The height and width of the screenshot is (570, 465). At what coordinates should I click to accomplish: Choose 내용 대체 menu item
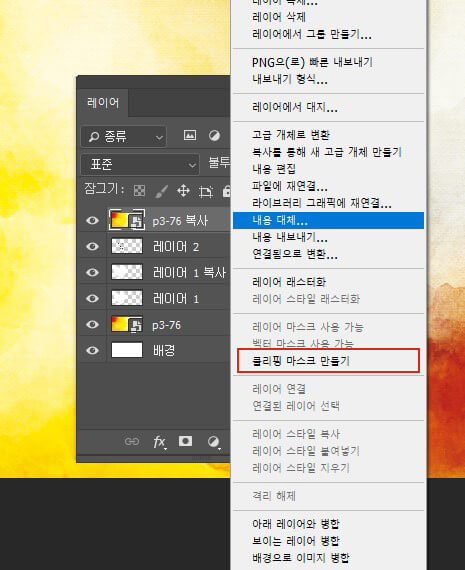pyautogui.click(x=328, y=220)
